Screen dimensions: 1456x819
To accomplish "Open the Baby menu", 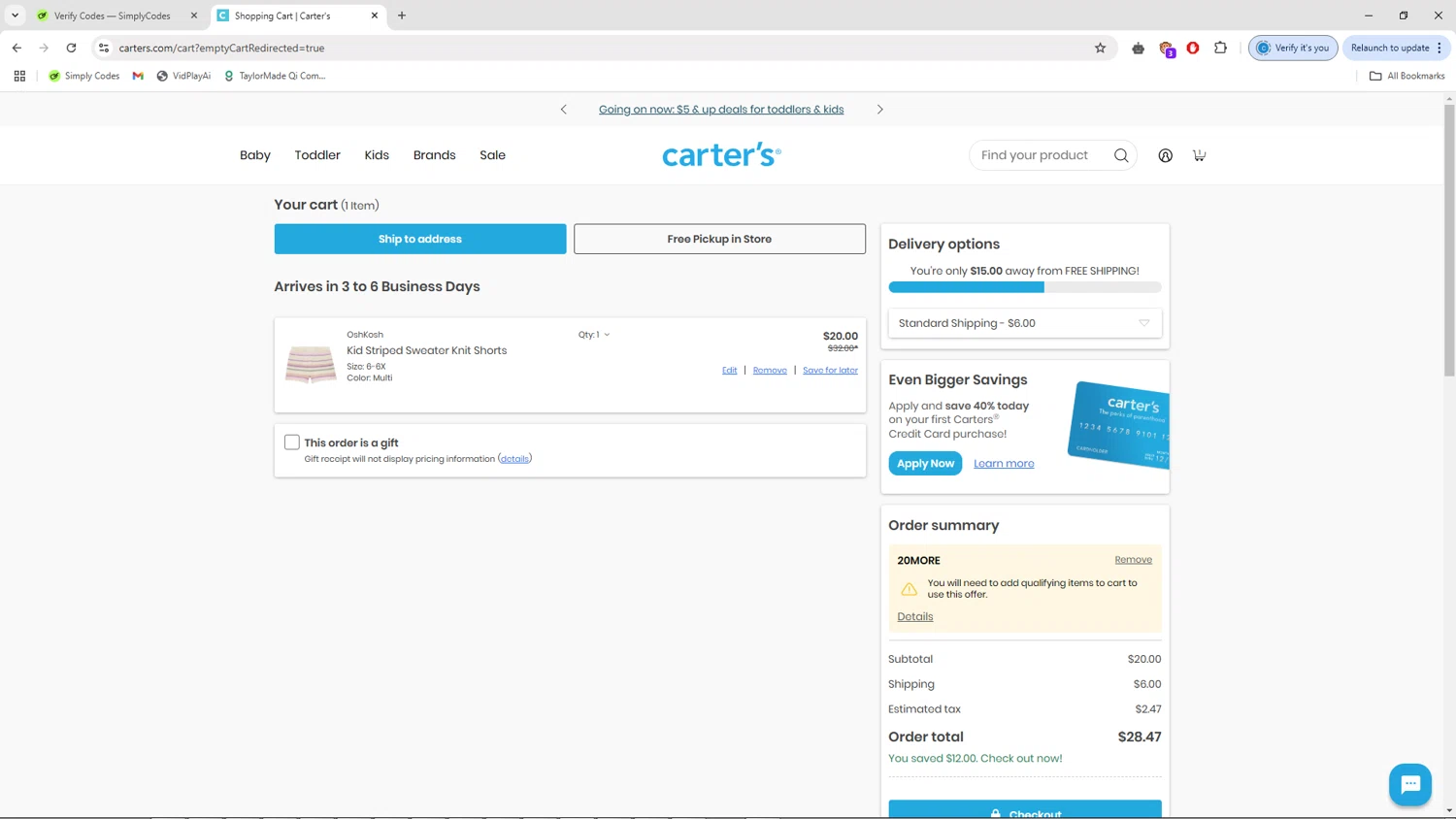I will pos(255,155).
